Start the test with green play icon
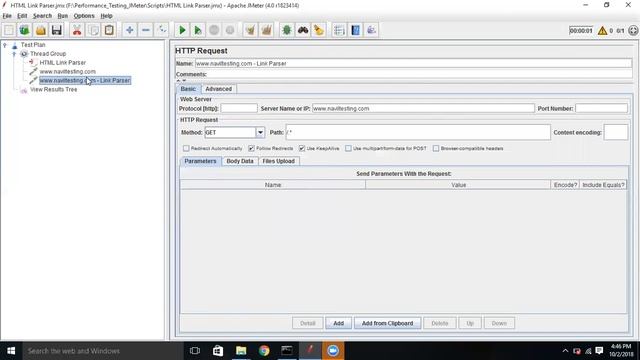The width and height of the screenshot is (640, 360). click(x=182, y=30)
